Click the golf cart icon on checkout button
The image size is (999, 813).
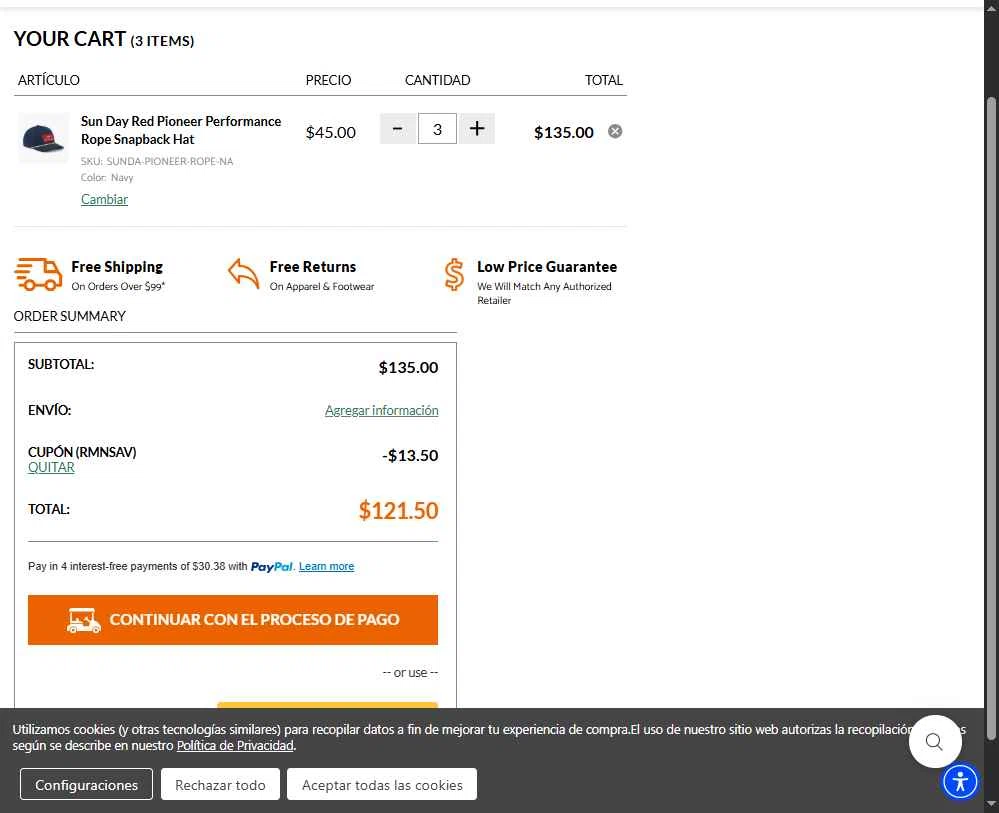[x=83, y=620]
